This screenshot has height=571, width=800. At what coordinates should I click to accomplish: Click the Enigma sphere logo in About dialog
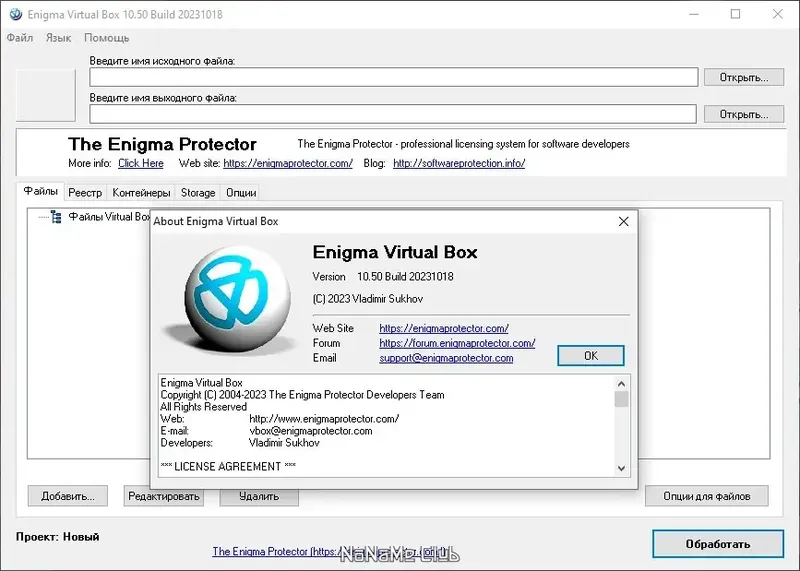coord(238,300)
